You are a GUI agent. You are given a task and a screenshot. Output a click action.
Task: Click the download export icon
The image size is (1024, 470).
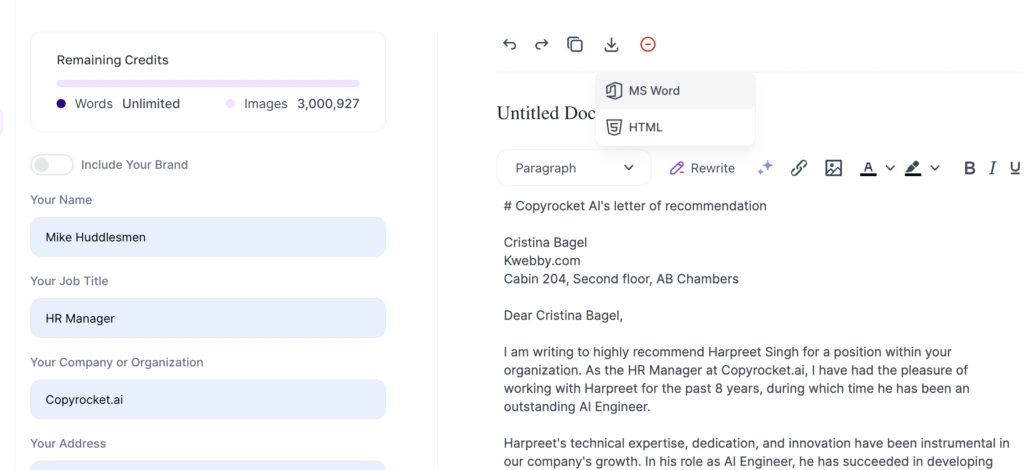[611, 44]
